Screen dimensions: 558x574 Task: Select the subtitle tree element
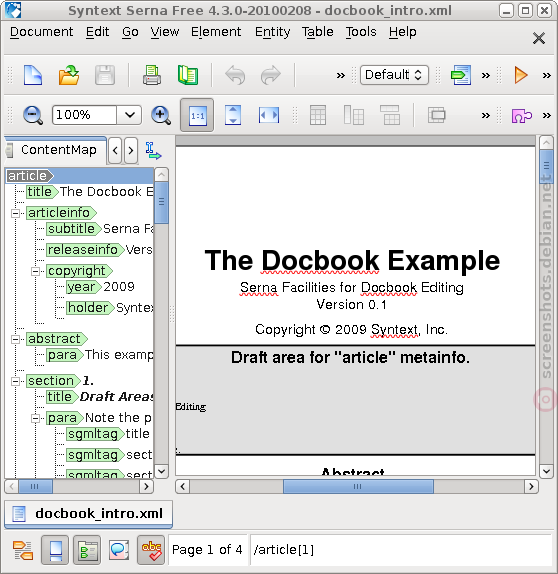click(x=73, y=229)
